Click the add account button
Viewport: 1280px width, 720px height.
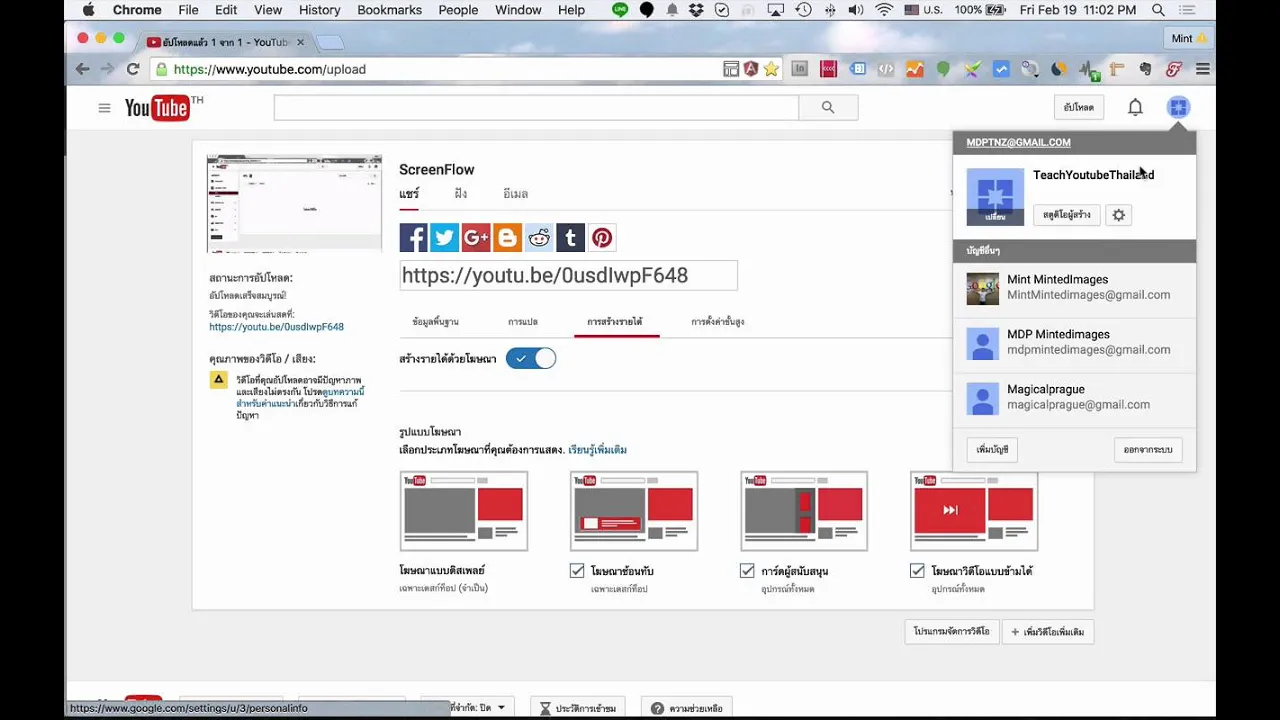(x=992, y=450)
